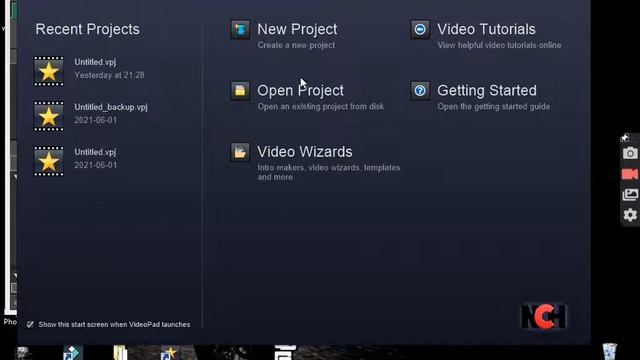
Task: Click 'Create a new project' subtitle text
Action: coord(296,45)
